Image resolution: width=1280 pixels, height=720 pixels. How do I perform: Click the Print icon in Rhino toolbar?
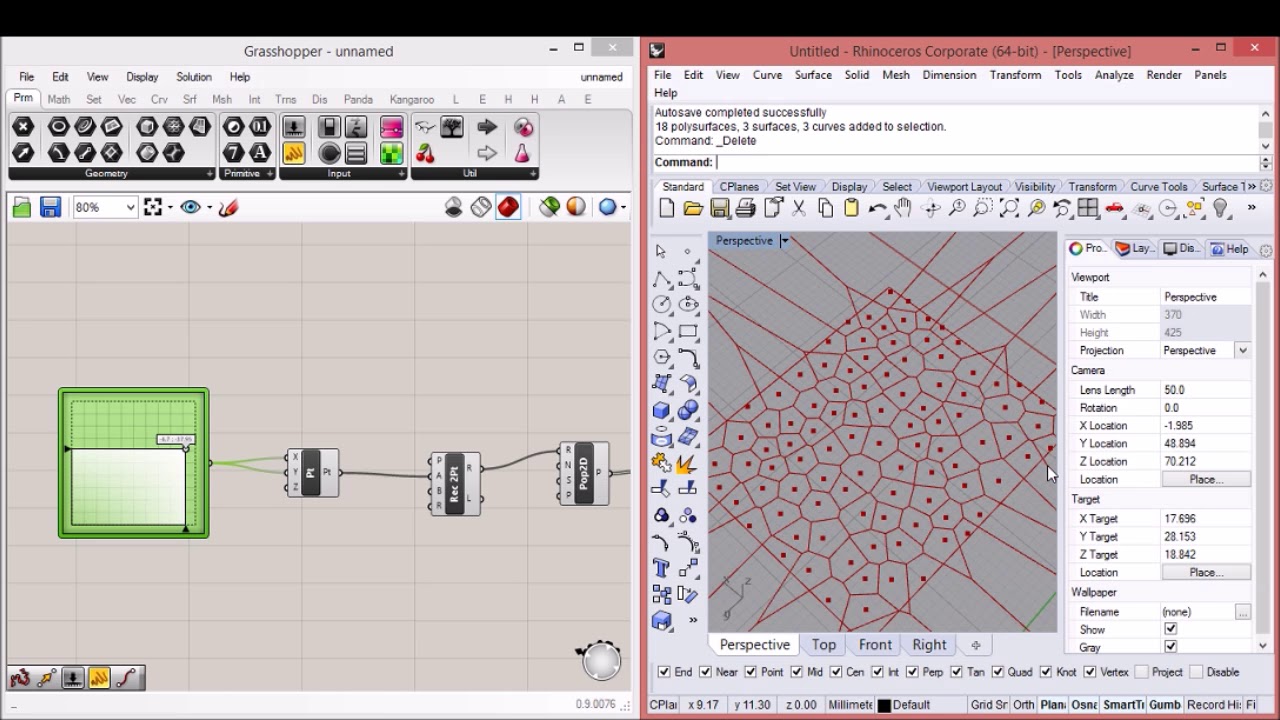745,208
